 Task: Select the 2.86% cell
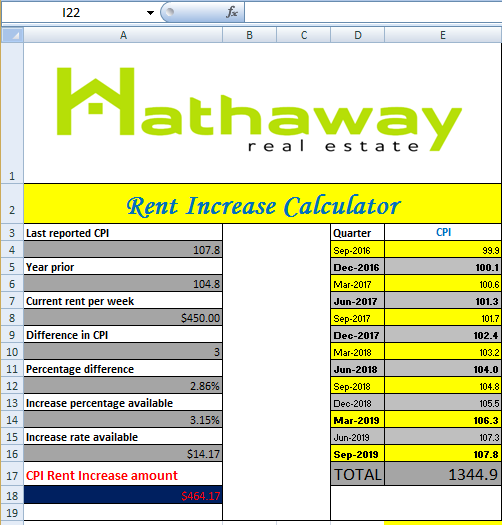[123, 386]
